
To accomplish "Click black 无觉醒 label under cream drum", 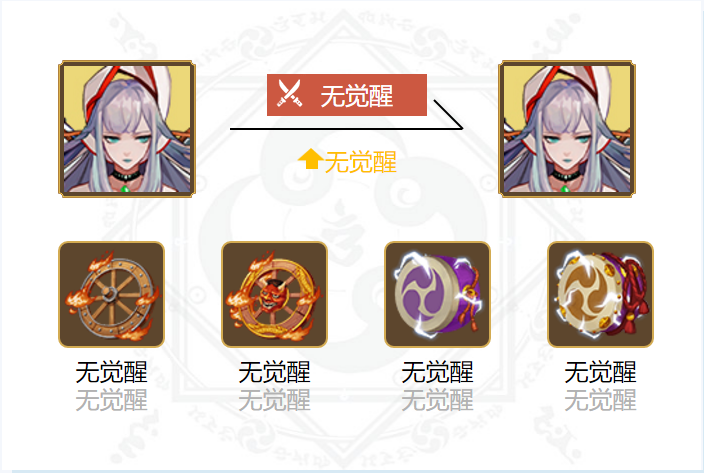I will point(600,372).
